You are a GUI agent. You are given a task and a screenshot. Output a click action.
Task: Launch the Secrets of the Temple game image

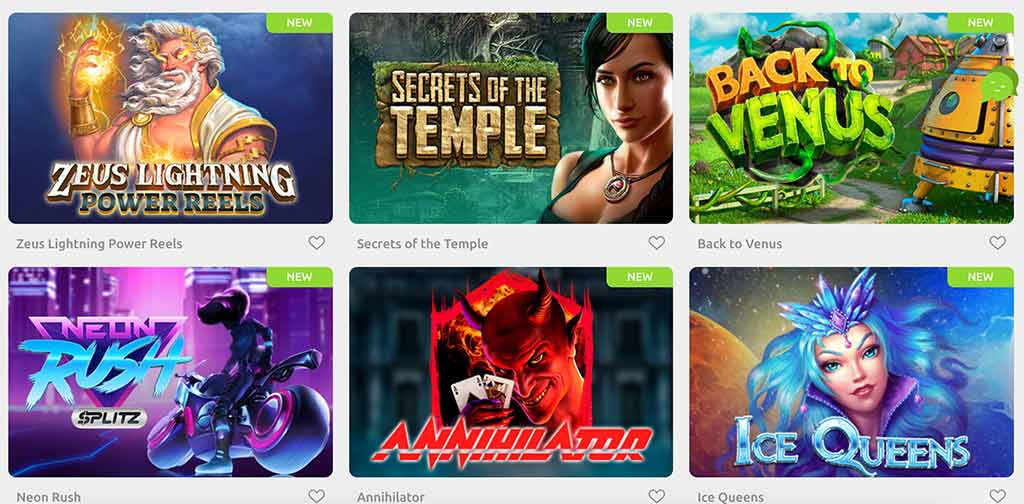(511, 118)
